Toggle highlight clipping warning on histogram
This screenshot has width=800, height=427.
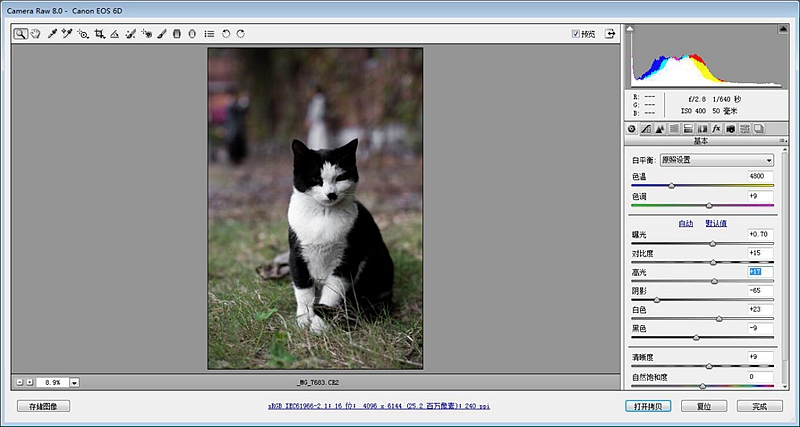click(x=783, y=30)
